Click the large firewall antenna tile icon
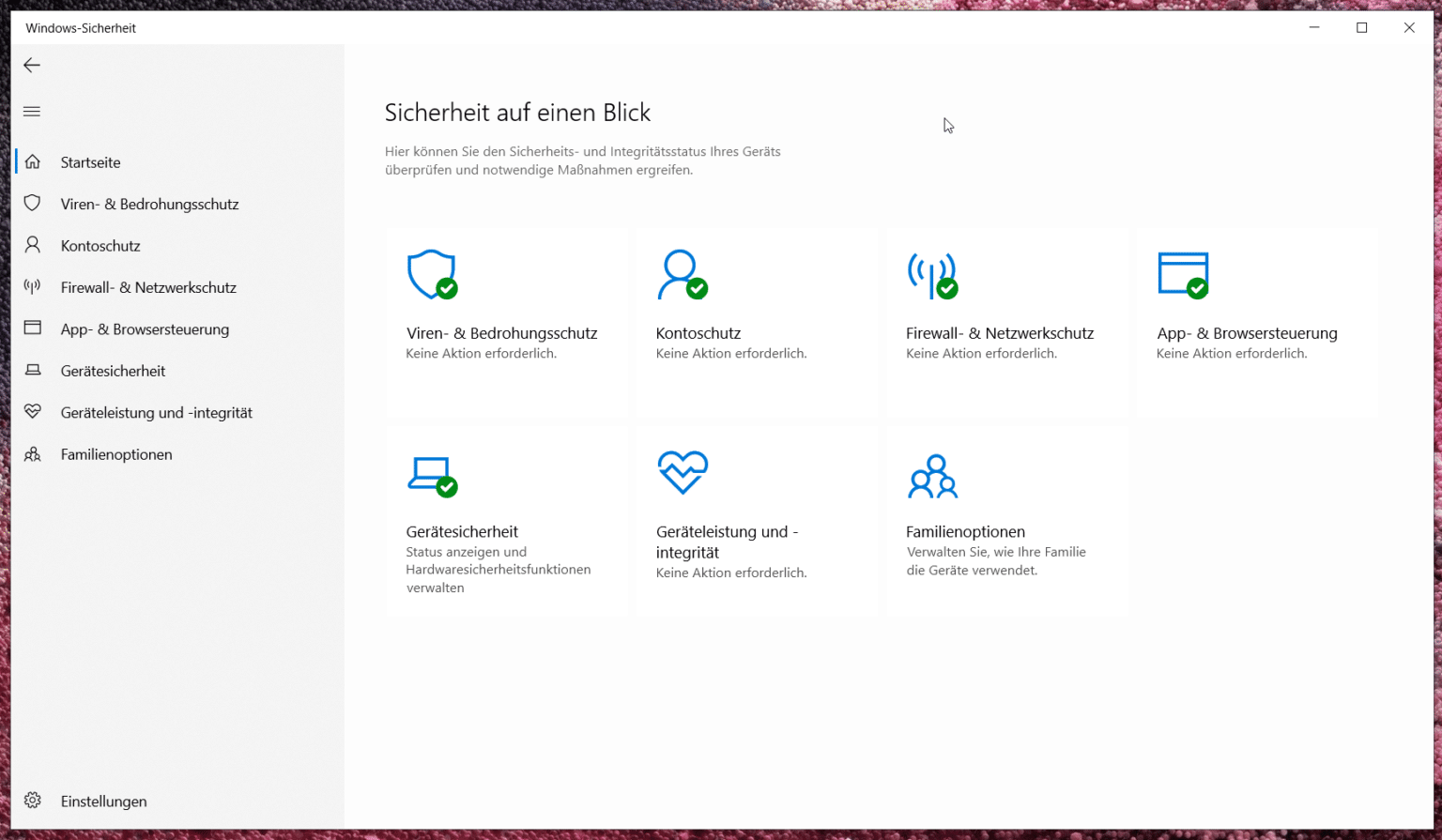 pos(932,275)
